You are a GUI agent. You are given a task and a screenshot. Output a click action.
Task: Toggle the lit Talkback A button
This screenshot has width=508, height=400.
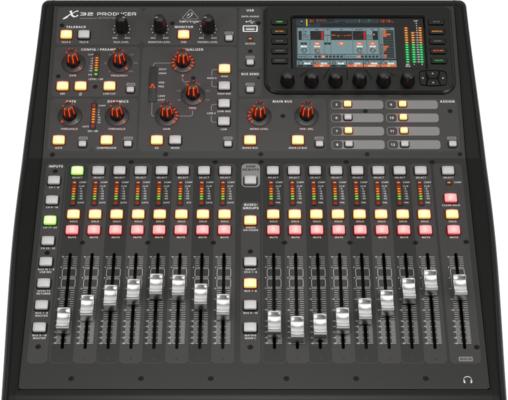pyautogui.click(x=66, y=35)
